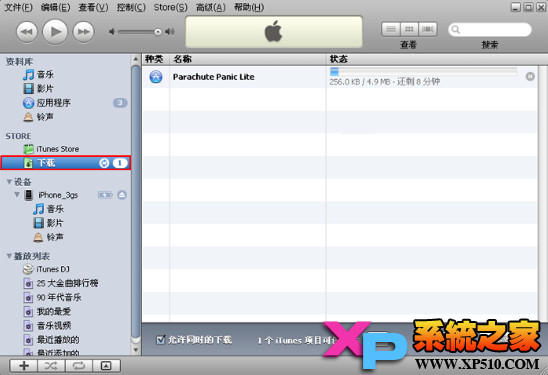
Task: Click the high volume speaker icon
Action: point(170,32)
